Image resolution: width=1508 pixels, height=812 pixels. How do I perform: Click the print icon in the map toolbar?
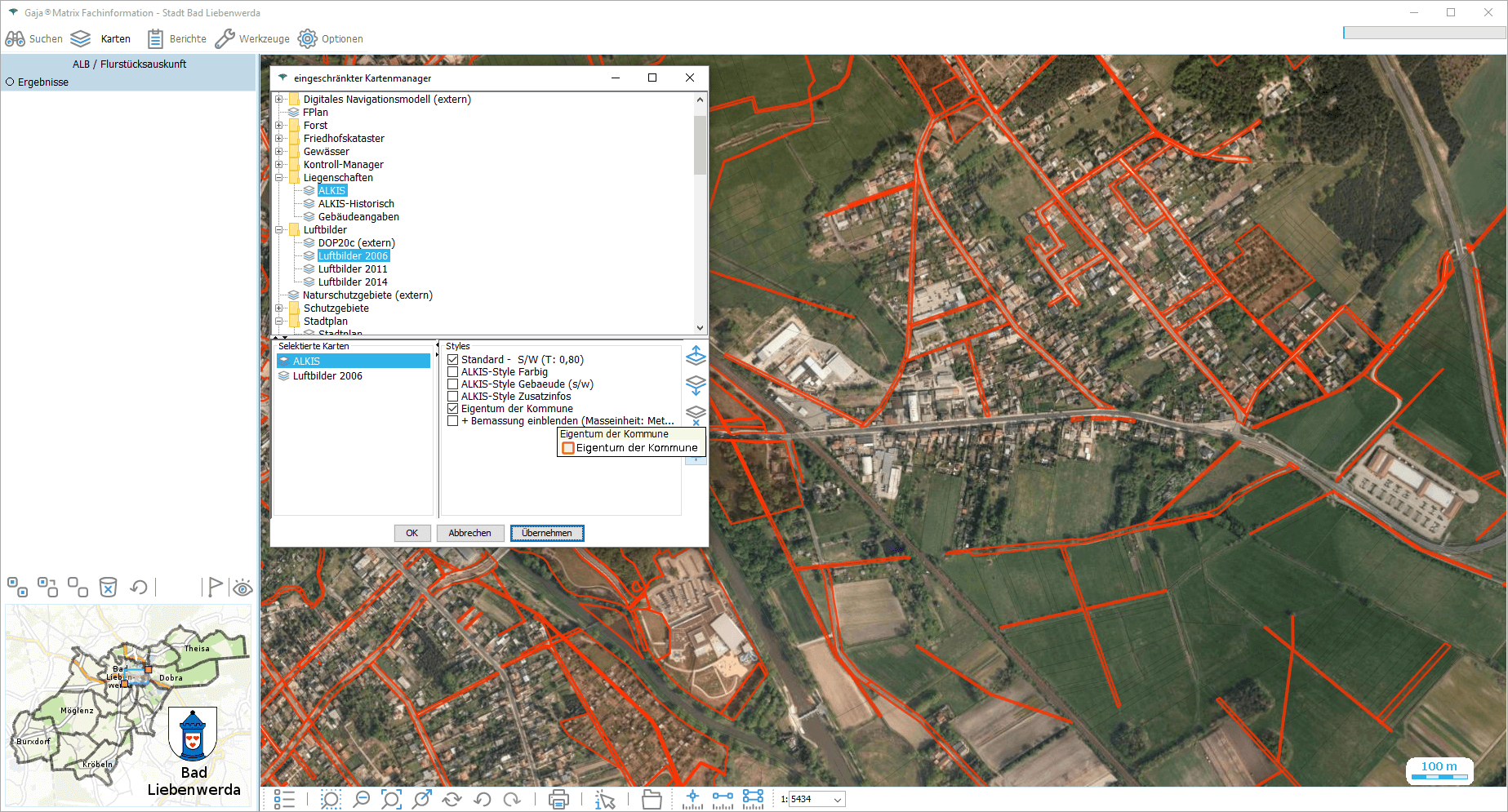tap(558, 799)
